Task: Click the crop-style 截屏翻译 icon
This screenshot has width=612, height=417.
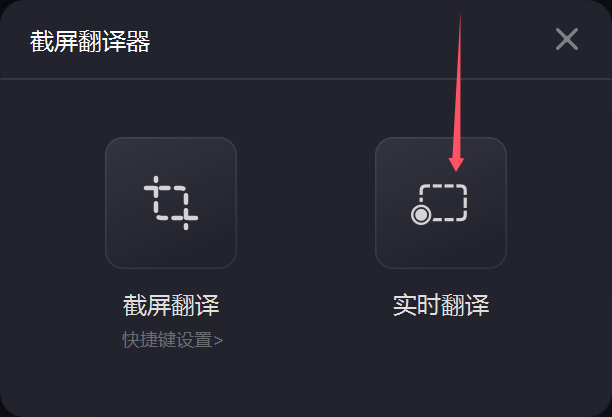Action: [171, 203]
